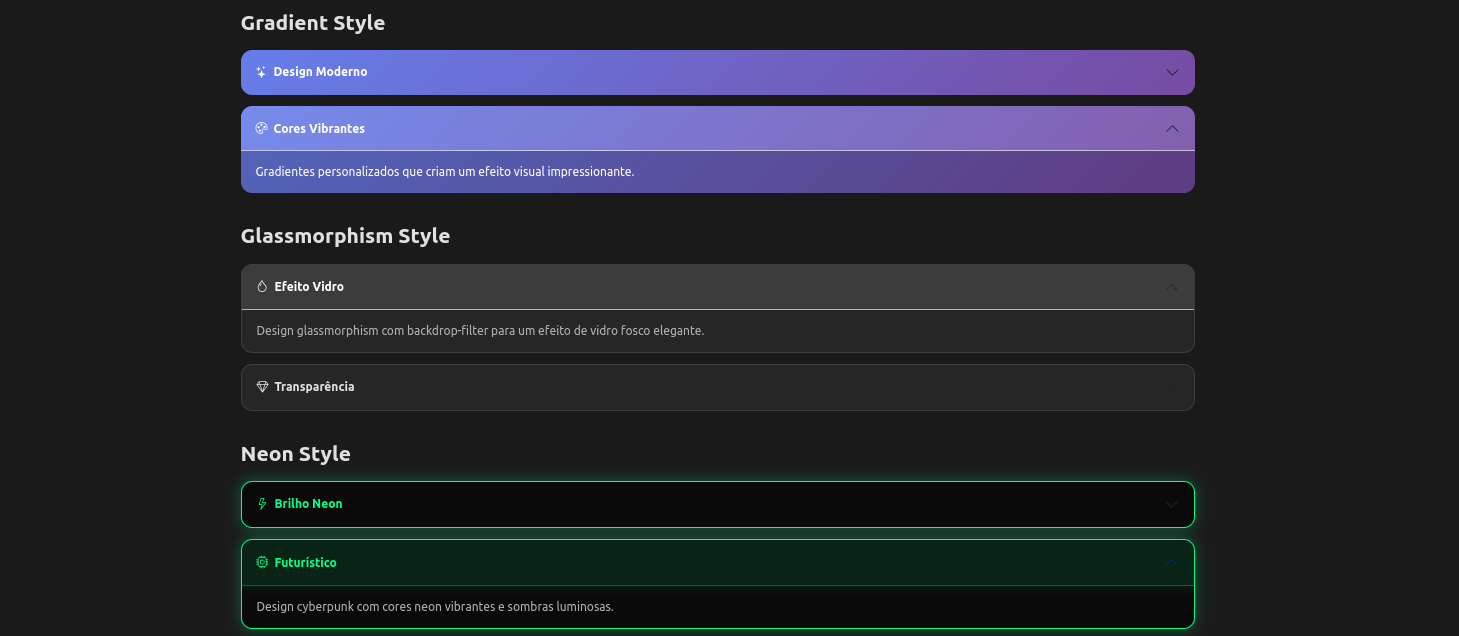This screenshot has height=636, width=1459.
Task: Collapse the Efeito Vidro panel
Action: click(717, 286)
